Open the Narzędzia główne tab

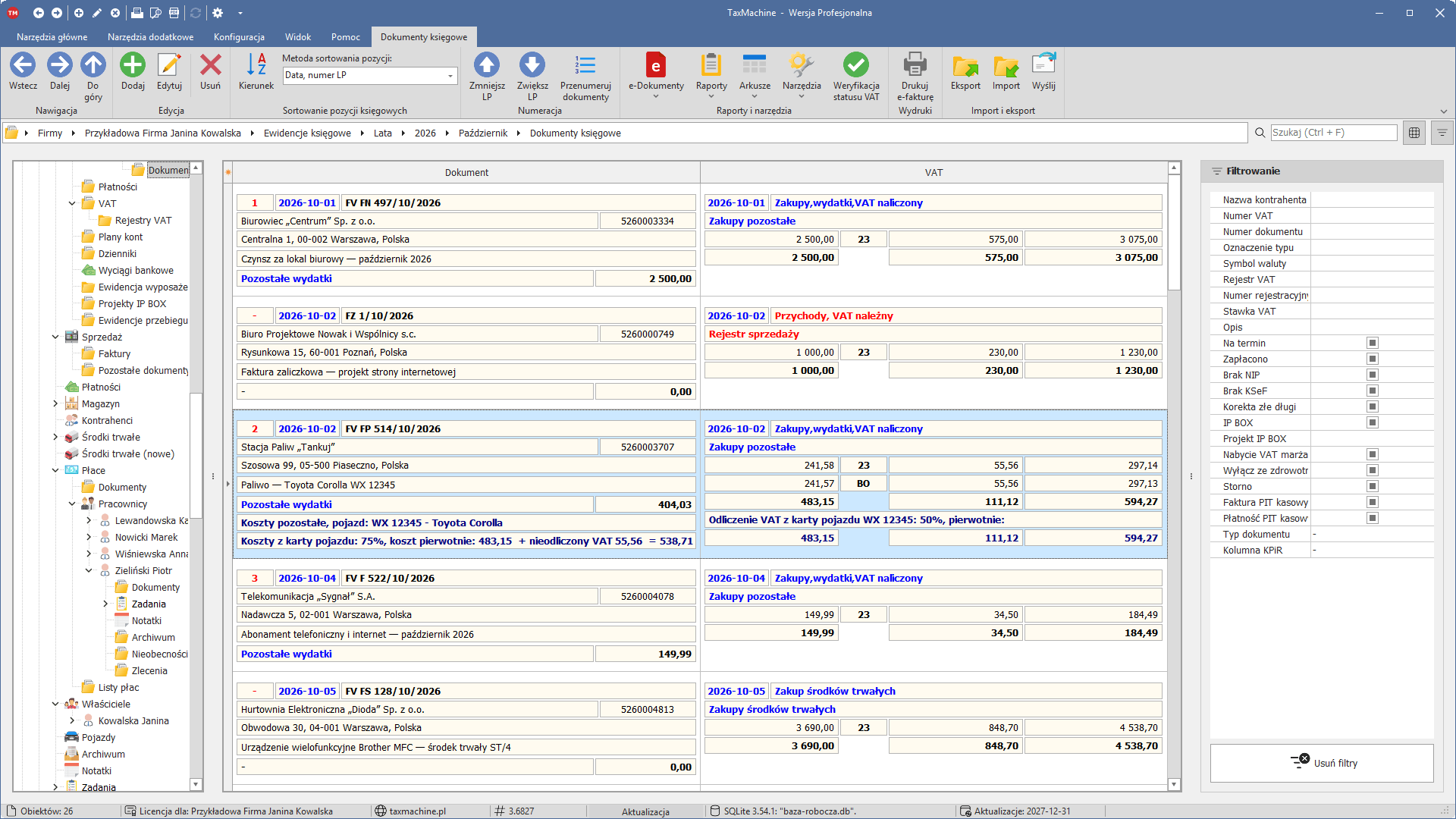pos(52,37)
